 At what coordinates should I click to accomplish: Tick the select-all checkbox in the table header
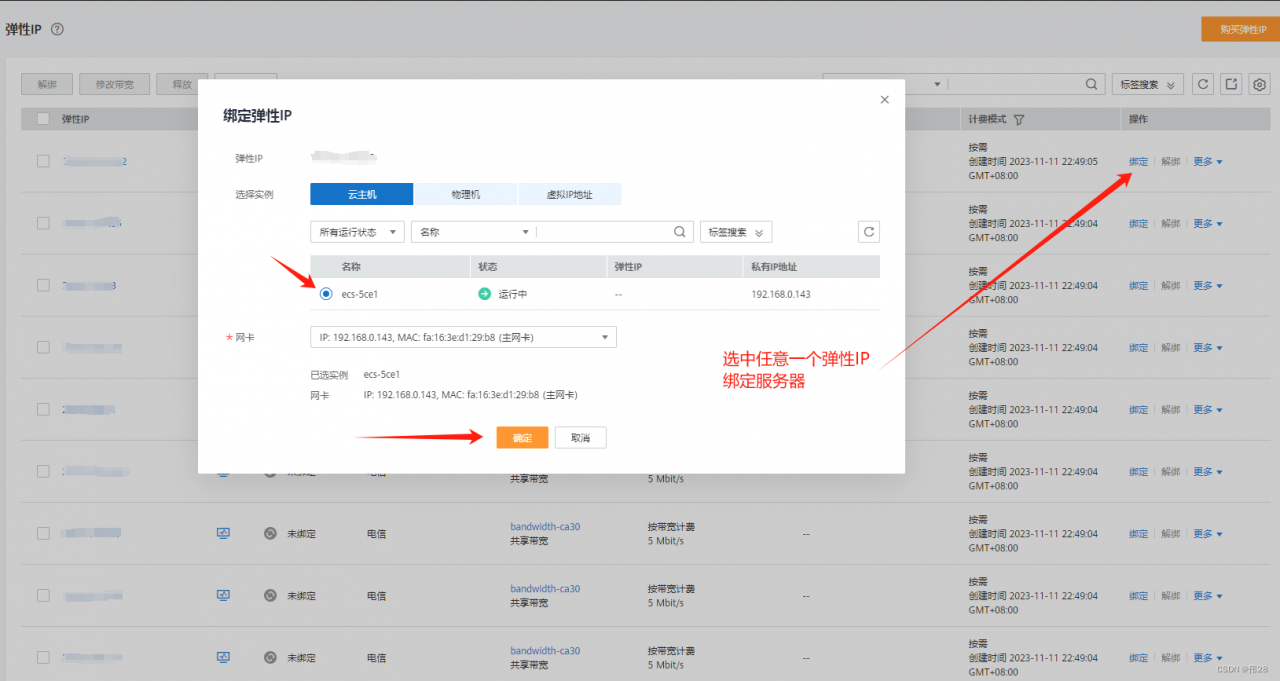43,119
